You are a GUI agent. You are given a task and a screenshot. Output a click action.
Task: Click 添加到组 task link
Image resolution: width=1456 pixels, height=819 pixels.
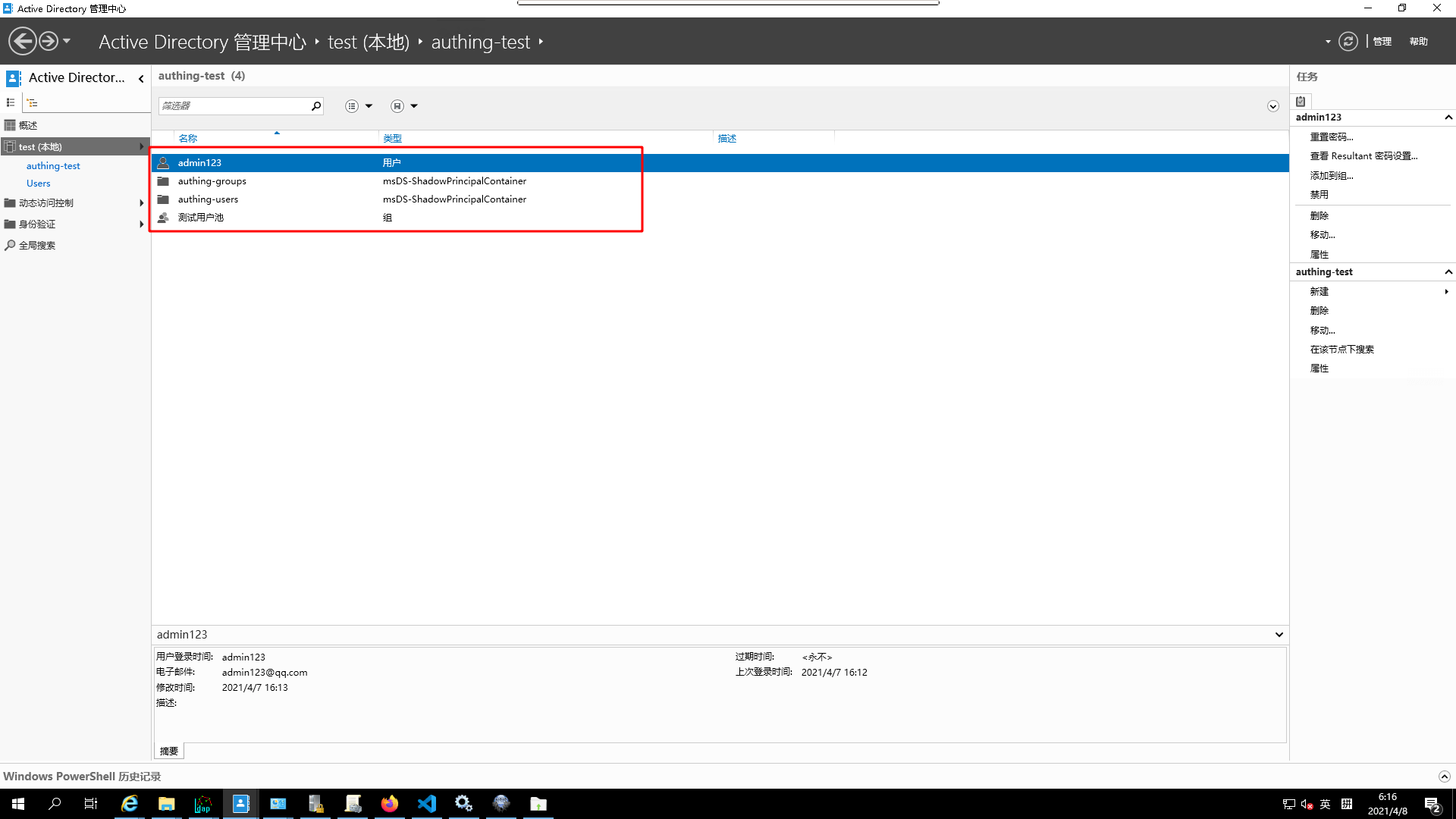tap(1331, 176)
